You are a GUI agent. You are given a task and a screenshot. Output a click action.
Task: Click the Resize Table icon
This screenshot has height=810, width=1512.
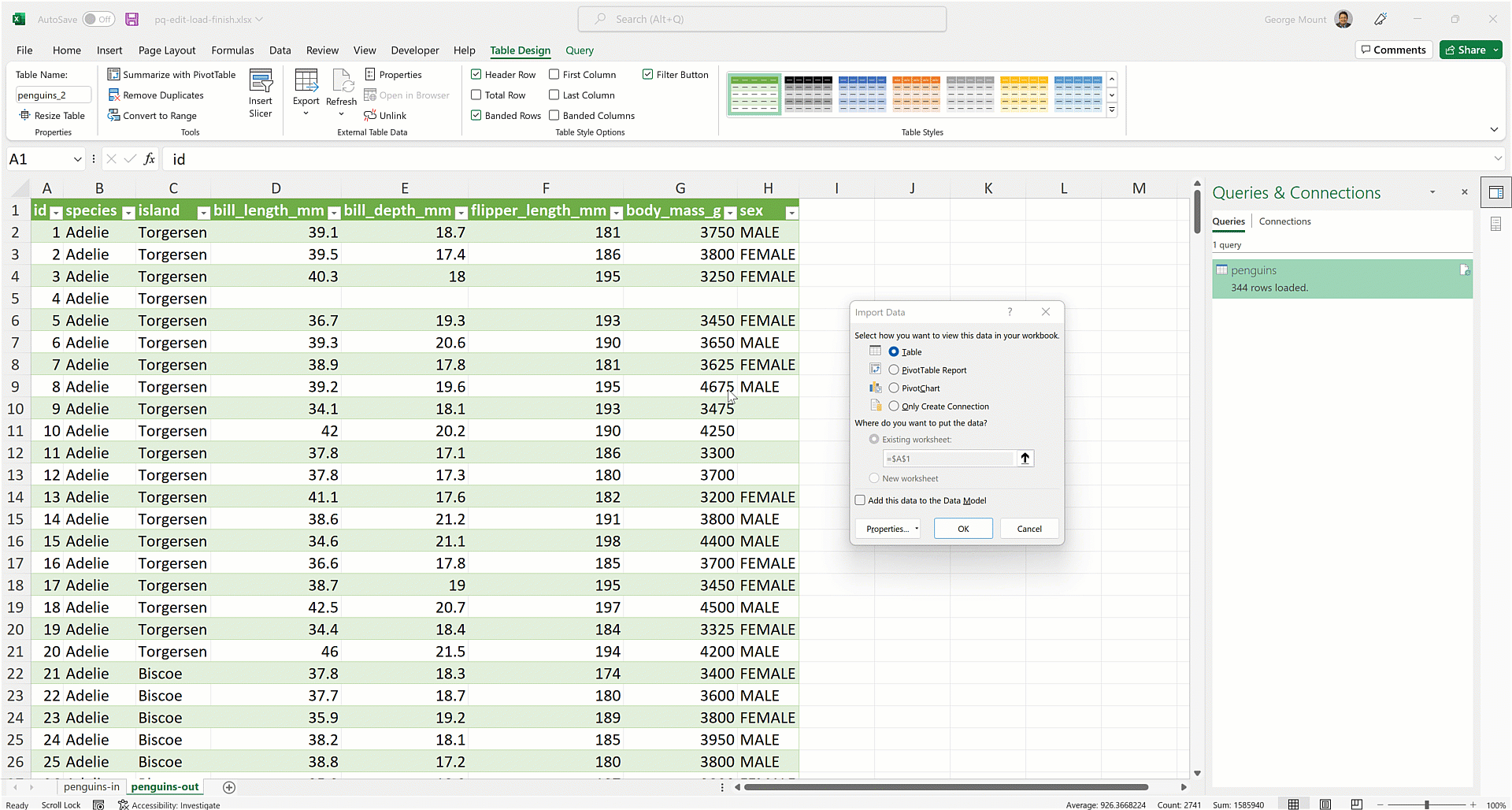[24, 116]
